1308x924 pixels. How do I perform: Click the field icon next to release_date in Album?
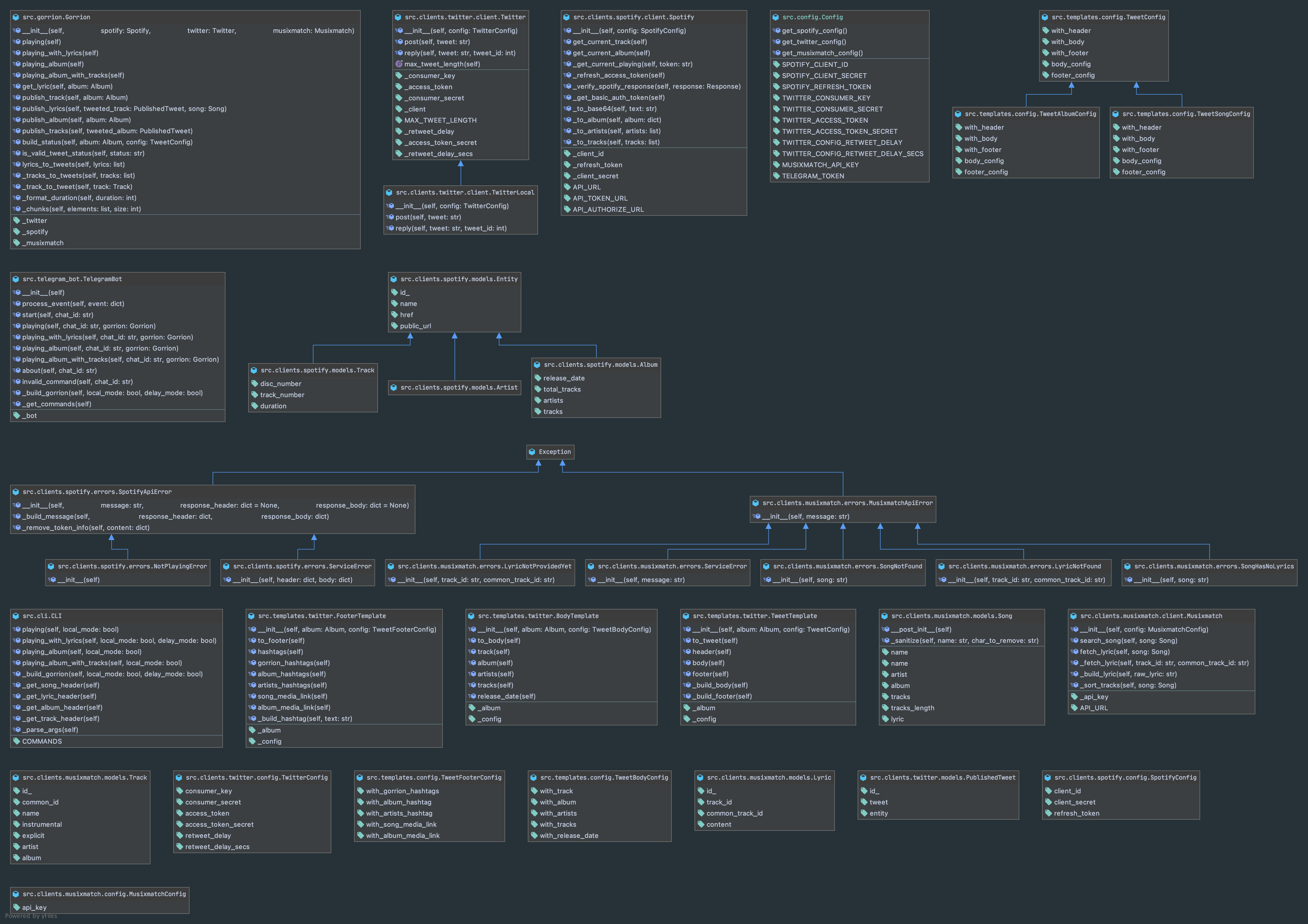pyautogui.click(x=538, y=378)
